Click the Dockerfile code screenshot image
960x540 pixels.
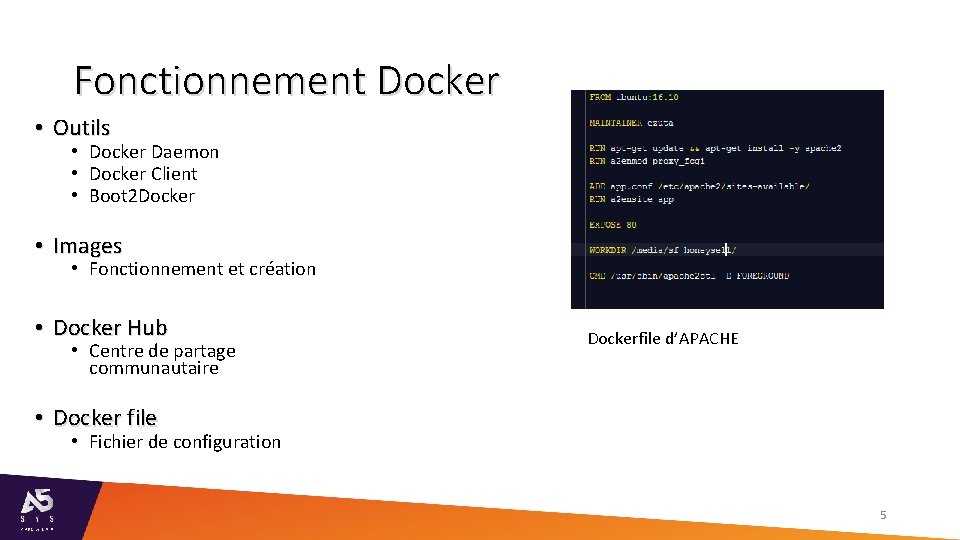pos(727,200)
